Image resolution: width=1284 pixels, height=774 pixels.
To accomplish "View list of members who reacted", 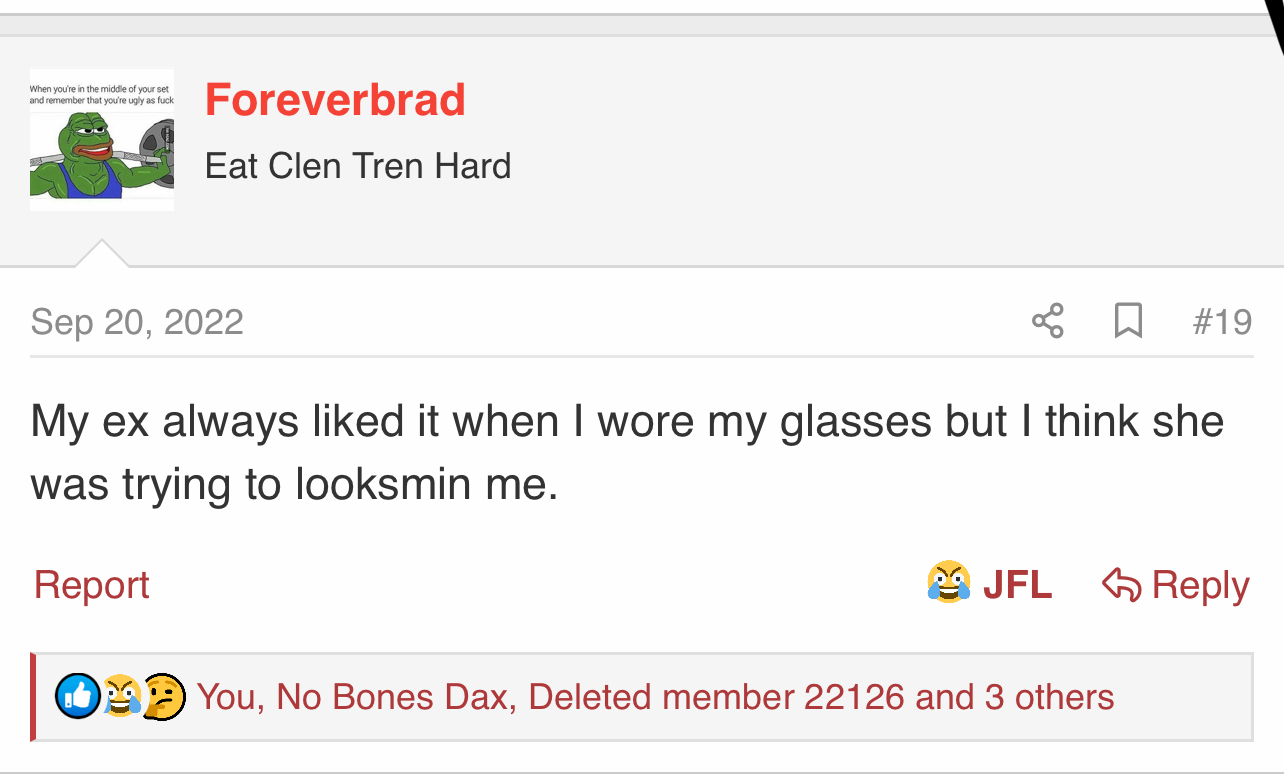I will (x=655, y=697).
